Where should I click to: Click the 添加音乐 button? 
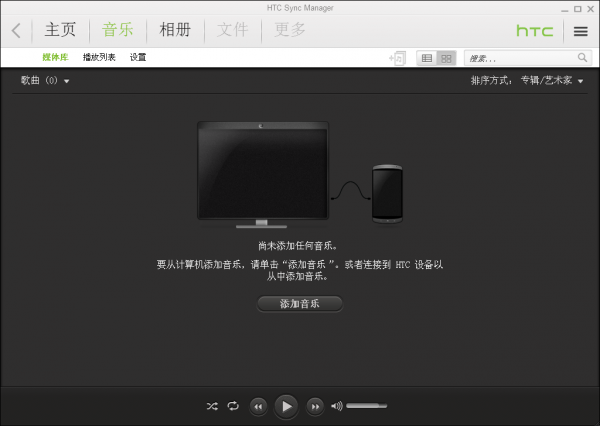coord(300,304)
